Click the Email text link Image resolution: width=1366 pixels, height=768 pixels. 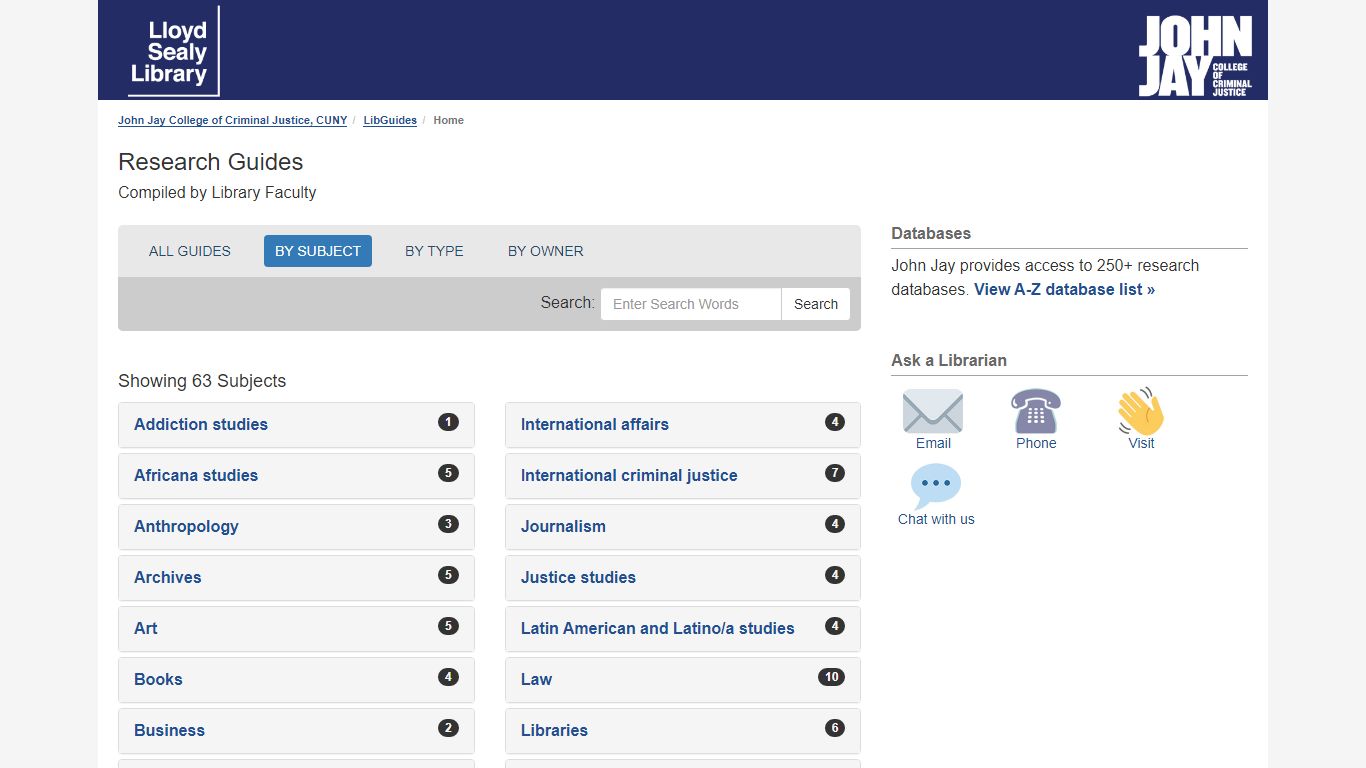pos(933,443)
